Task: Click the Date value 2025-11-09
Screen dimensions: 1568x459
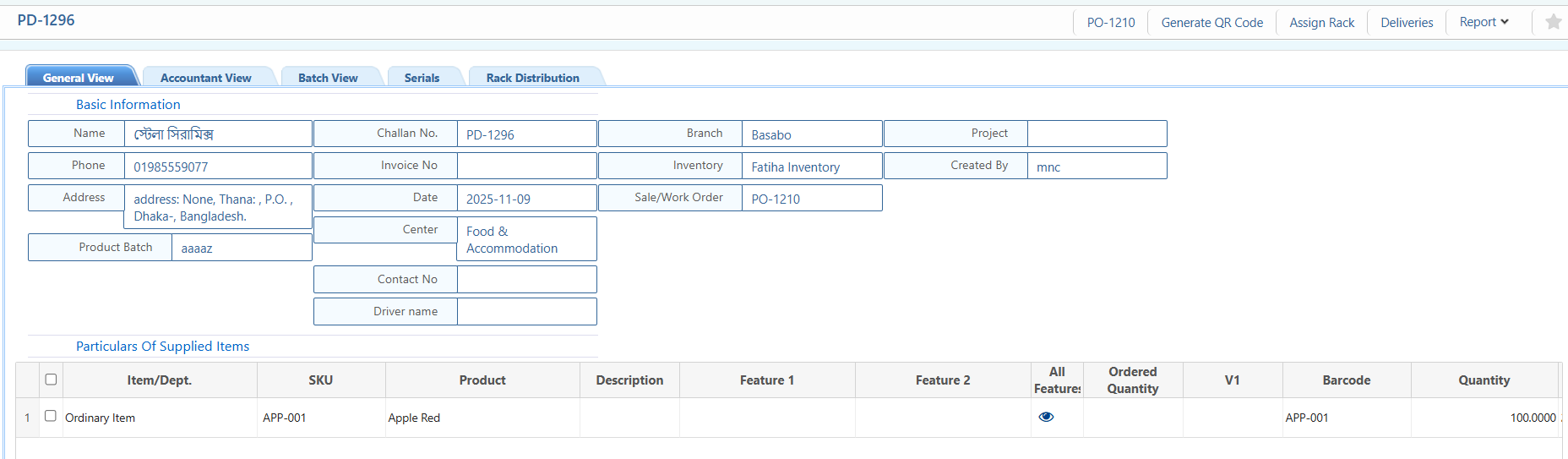Action: point(498,199)
